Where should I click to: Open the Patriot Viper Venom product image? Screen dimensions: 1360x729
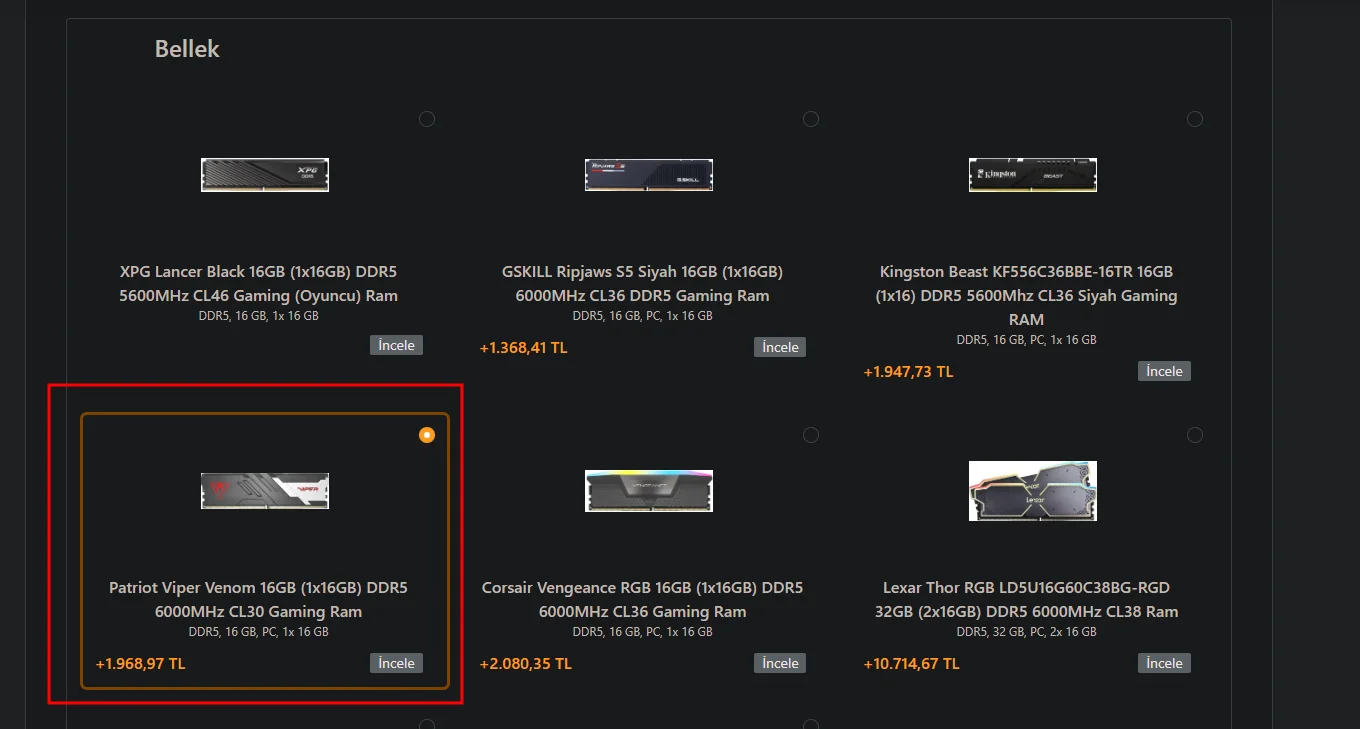click(265, 491)
